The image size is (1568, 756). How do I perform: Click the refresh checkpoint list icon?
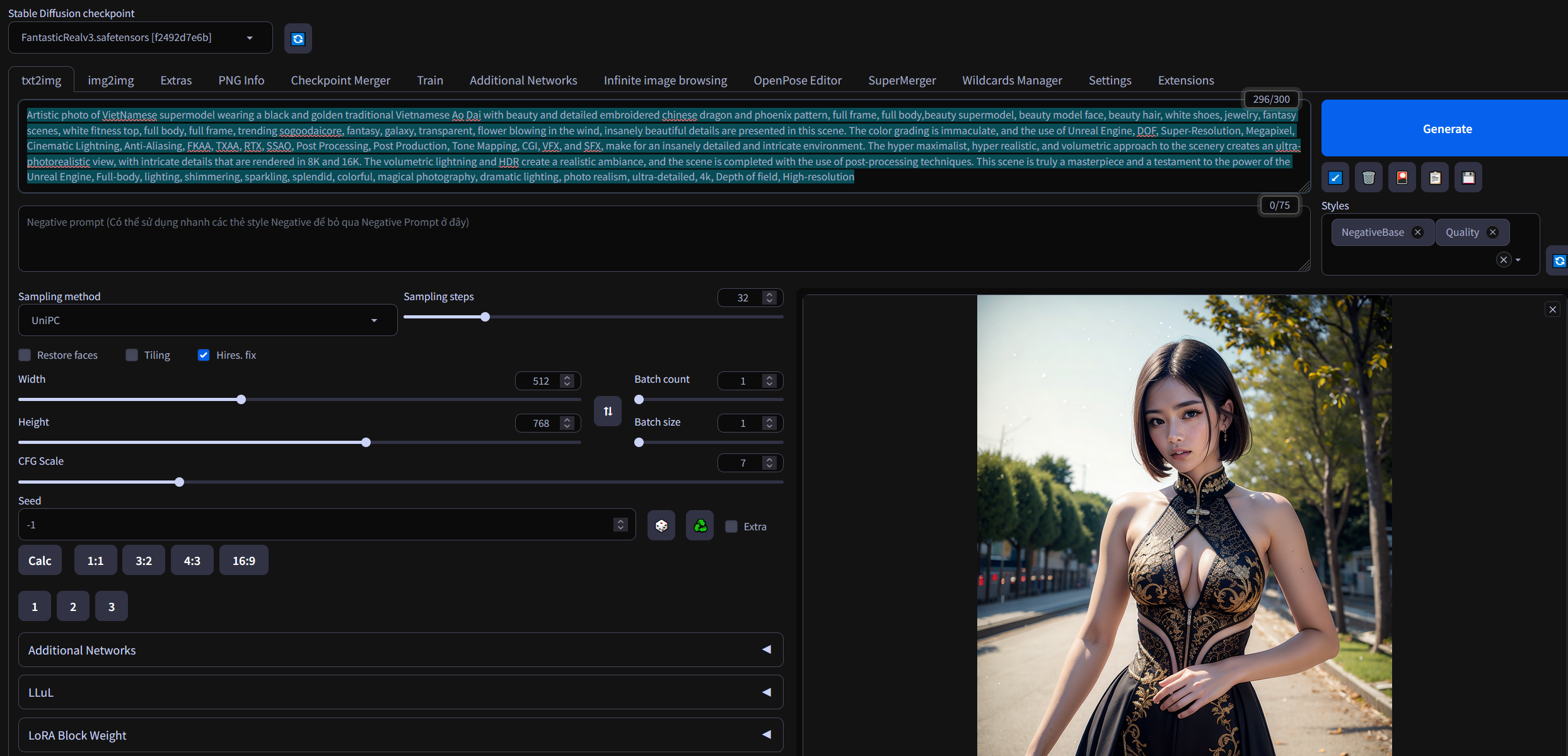(298, 38)
